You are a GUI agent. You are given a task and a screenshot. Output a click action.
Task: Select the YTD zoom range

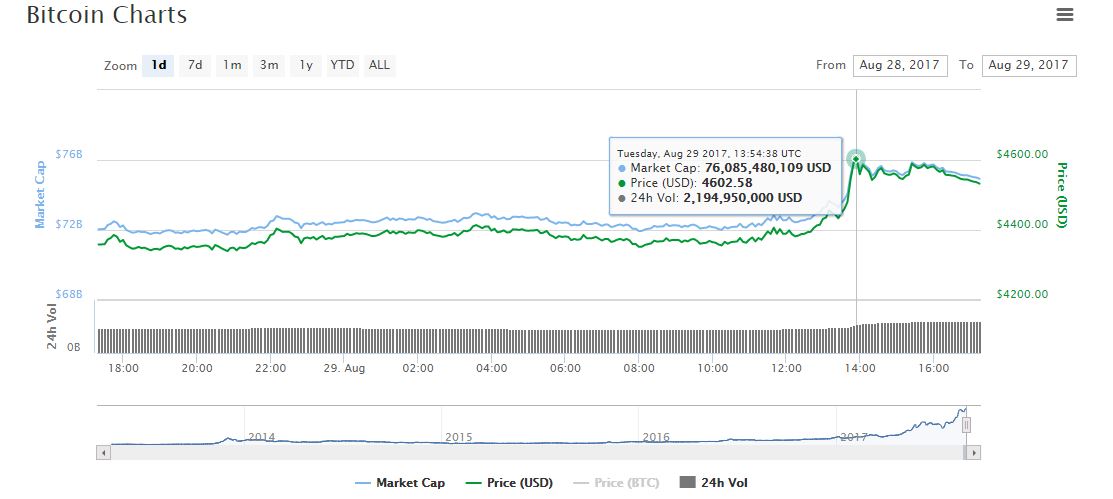343,65
